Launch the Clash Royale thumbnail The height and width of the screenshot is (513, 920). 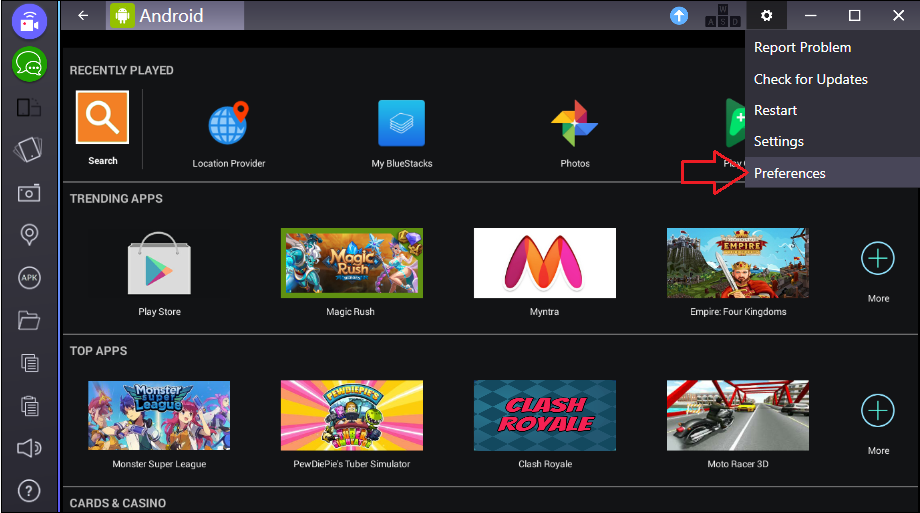coord(544,416)
